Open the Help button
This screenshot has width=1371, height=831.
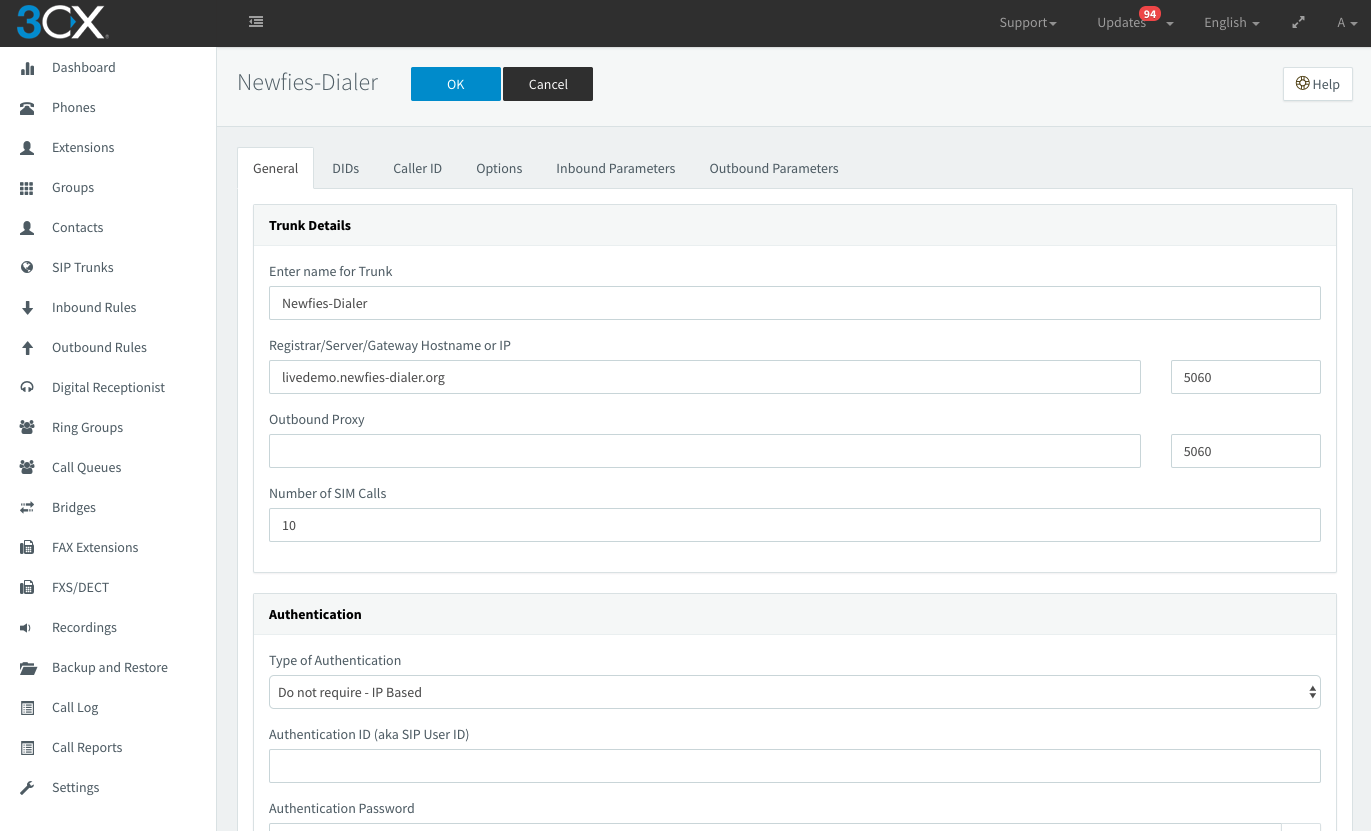tap(1317, 84)
